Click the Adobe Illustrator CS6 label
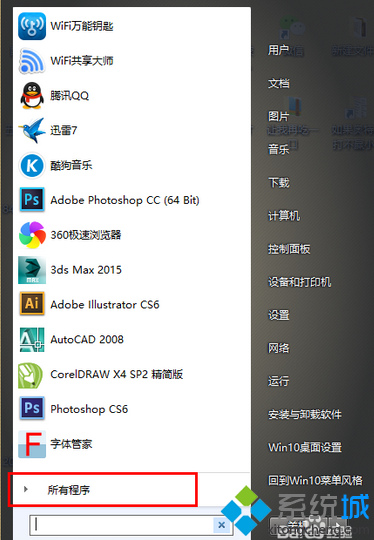The width and height of the screenshot is (374, 540). tap(105, 304)
